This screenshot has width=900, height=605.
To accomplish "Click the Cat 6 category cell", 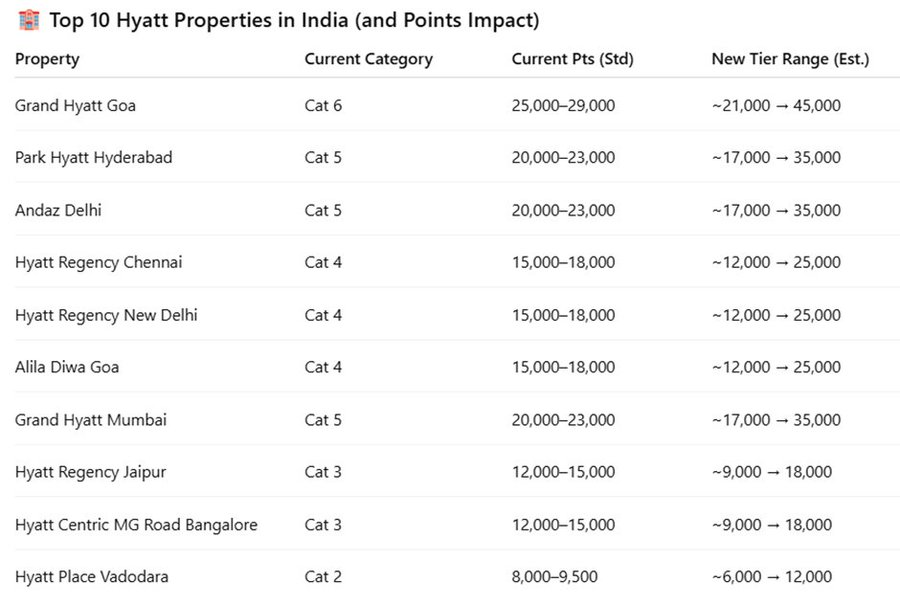I will 323,105.
